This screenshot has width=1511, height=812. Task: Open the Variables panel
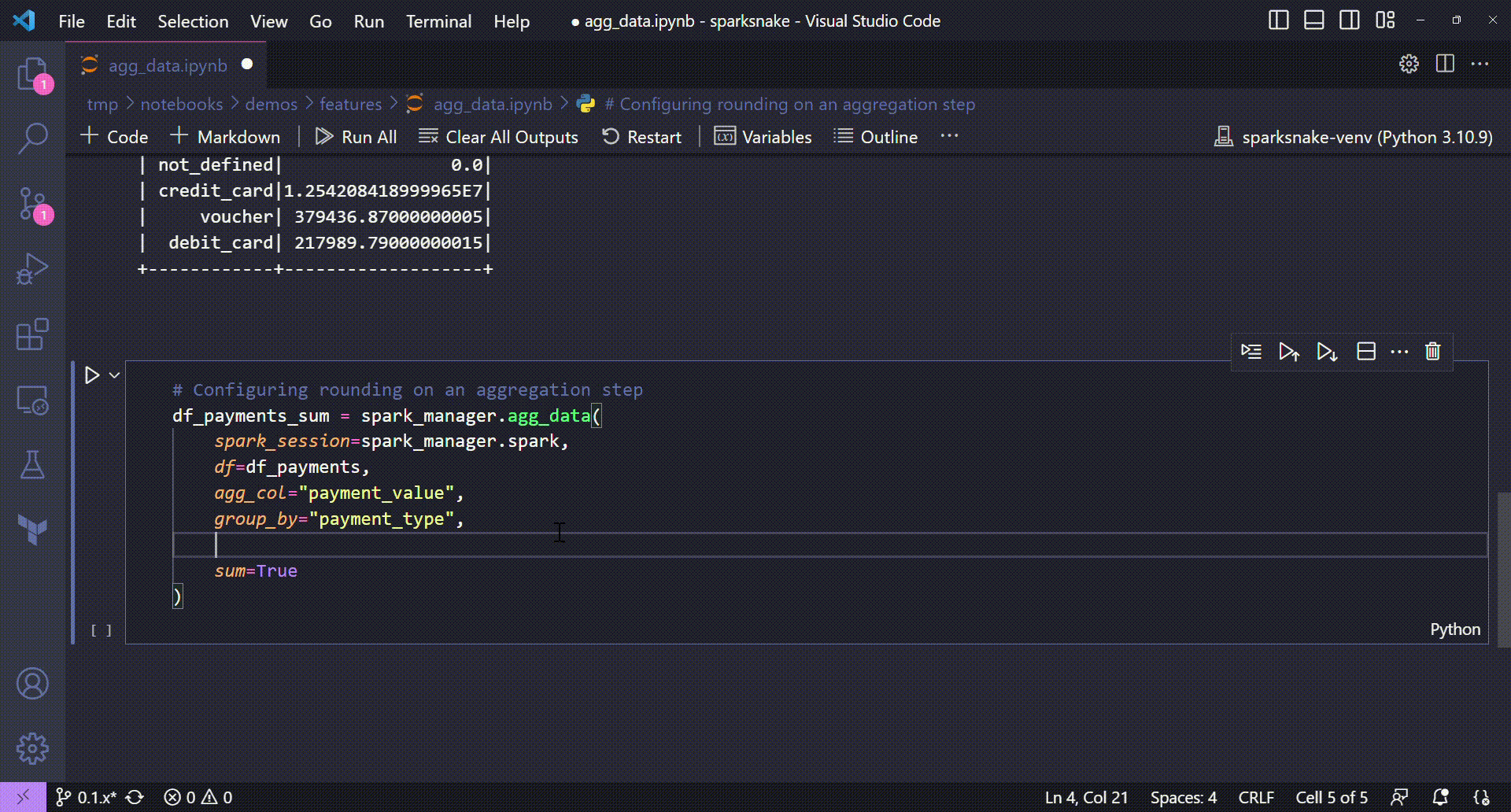[763, 137]
